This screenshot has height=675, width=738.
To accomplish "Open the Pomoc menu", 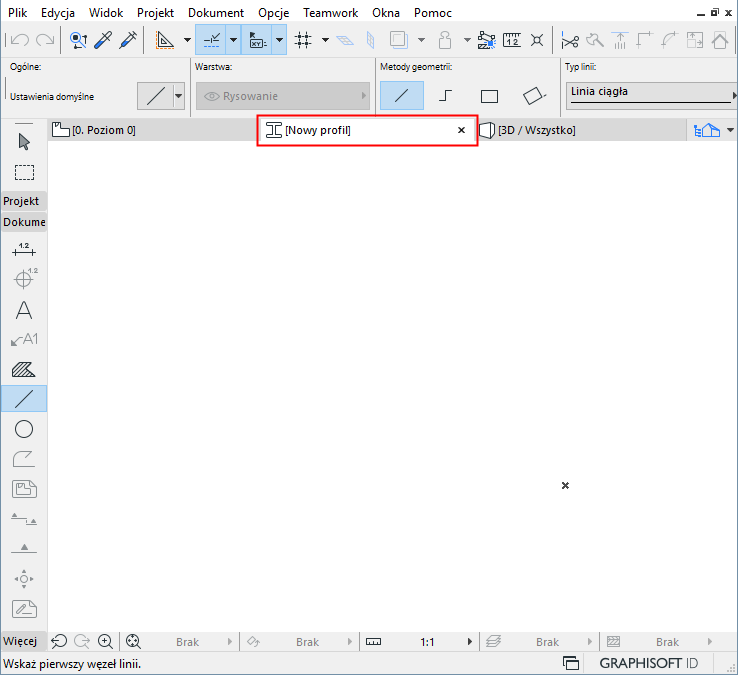I will [x=433, y=13].
